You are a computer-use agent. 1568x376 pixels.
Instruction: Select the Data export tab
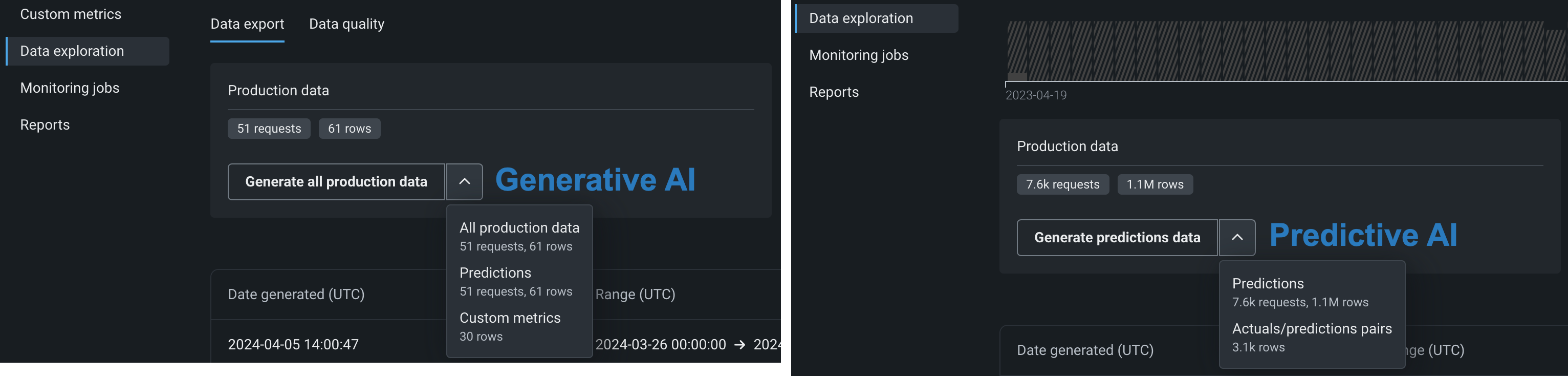(x=247, y=25)
